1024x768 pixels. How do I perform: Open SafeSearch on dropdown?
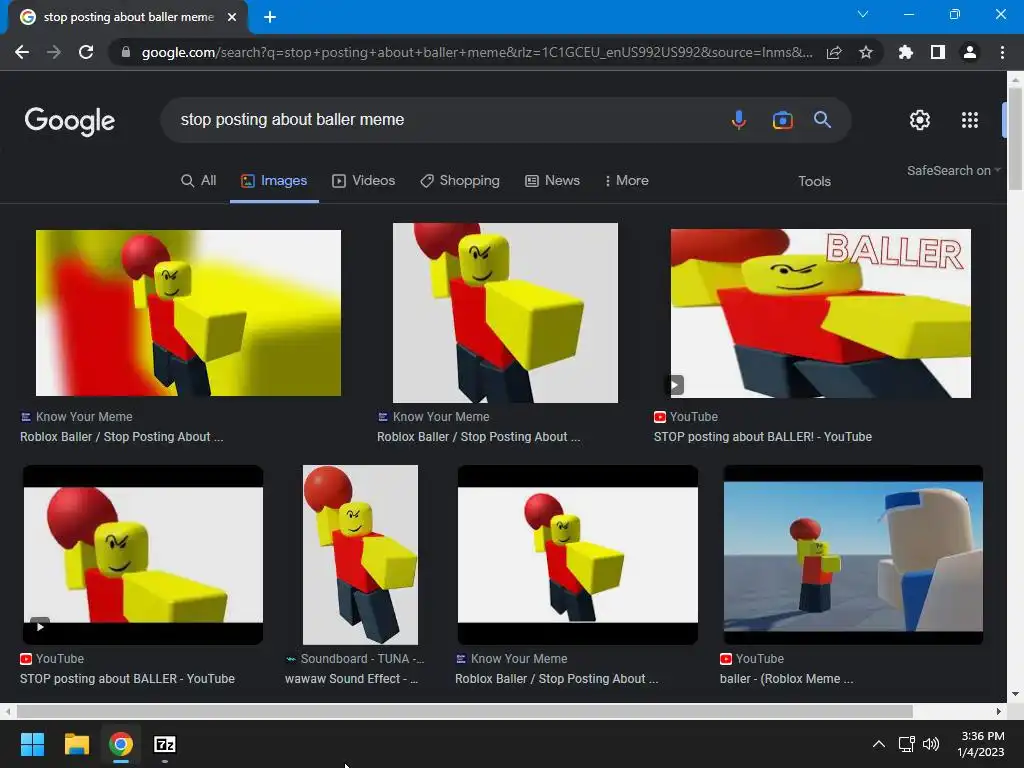tap(953, 170)
